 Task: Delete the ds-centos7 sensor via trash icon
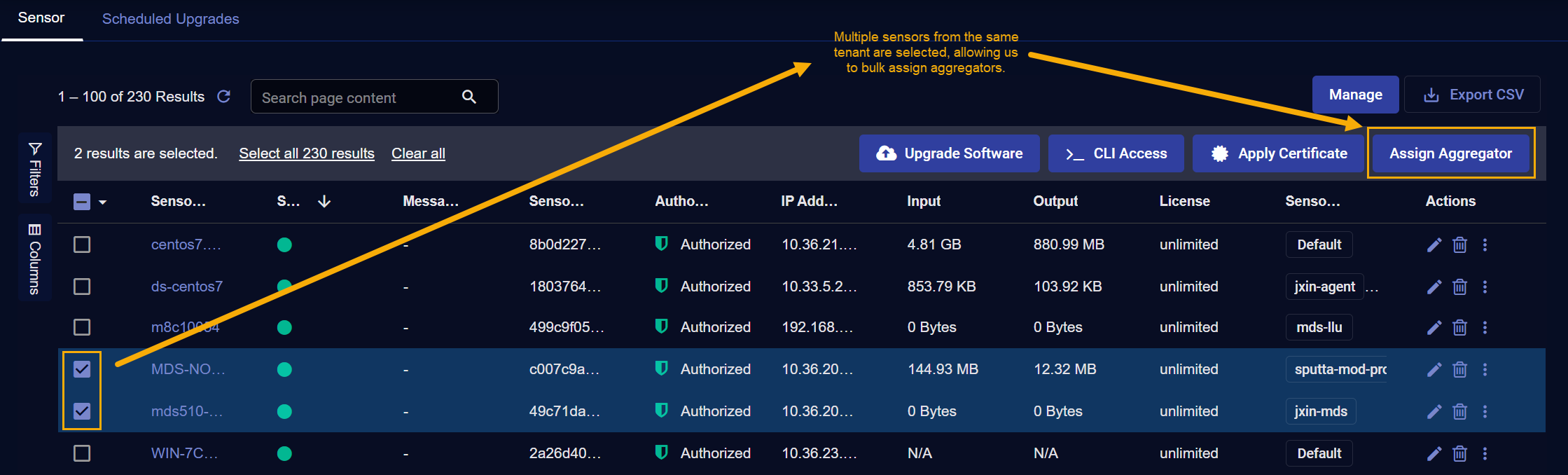(1459, 287)
